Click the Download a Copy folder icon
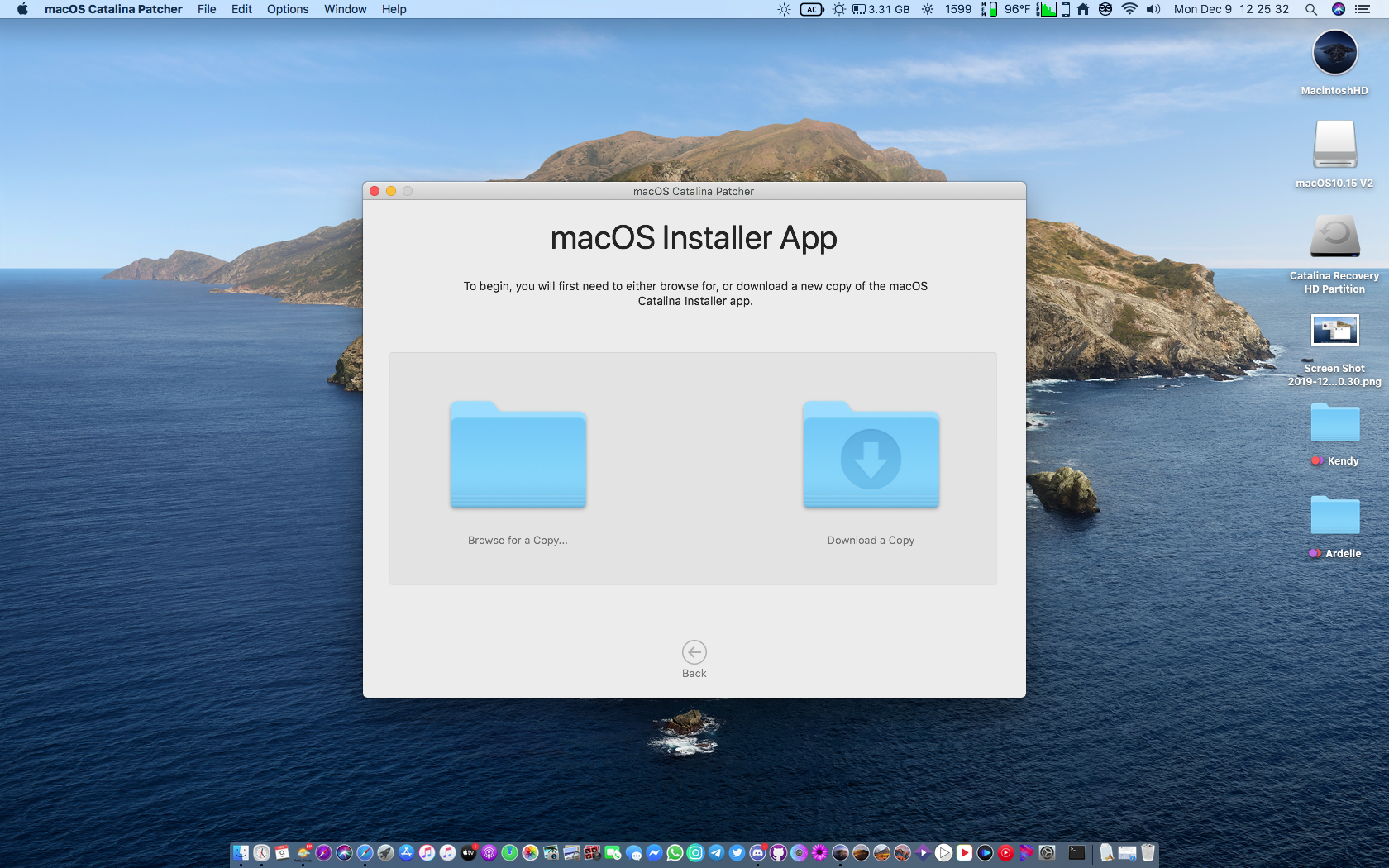1389x868 pixels. click(x=869, y=455)
